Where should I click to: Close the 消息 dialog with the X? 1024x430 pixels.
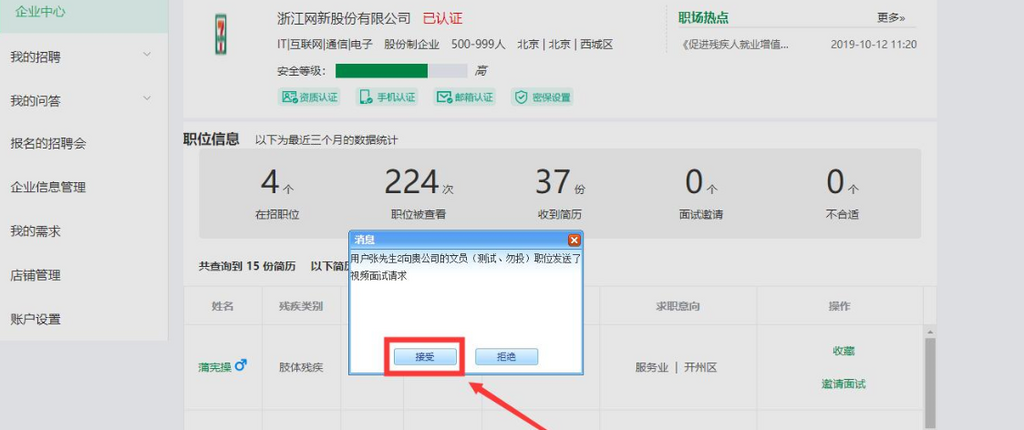tap(573, 240)
